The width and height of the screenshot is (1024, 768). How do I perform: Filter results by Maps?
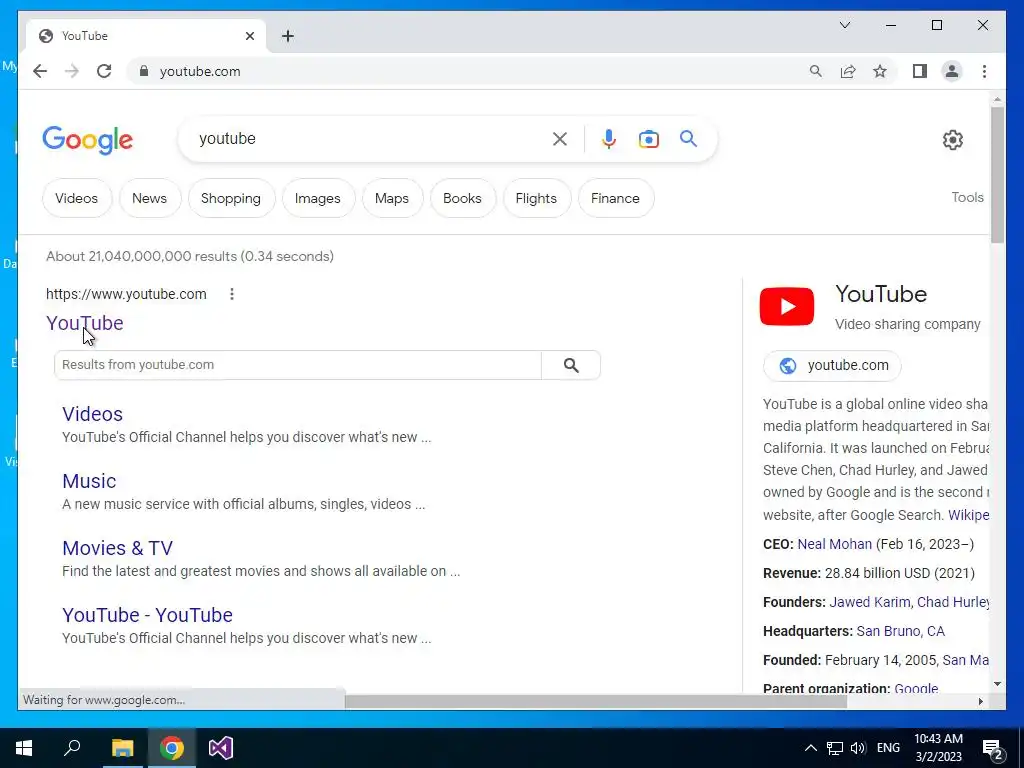(x=392, y=199)
